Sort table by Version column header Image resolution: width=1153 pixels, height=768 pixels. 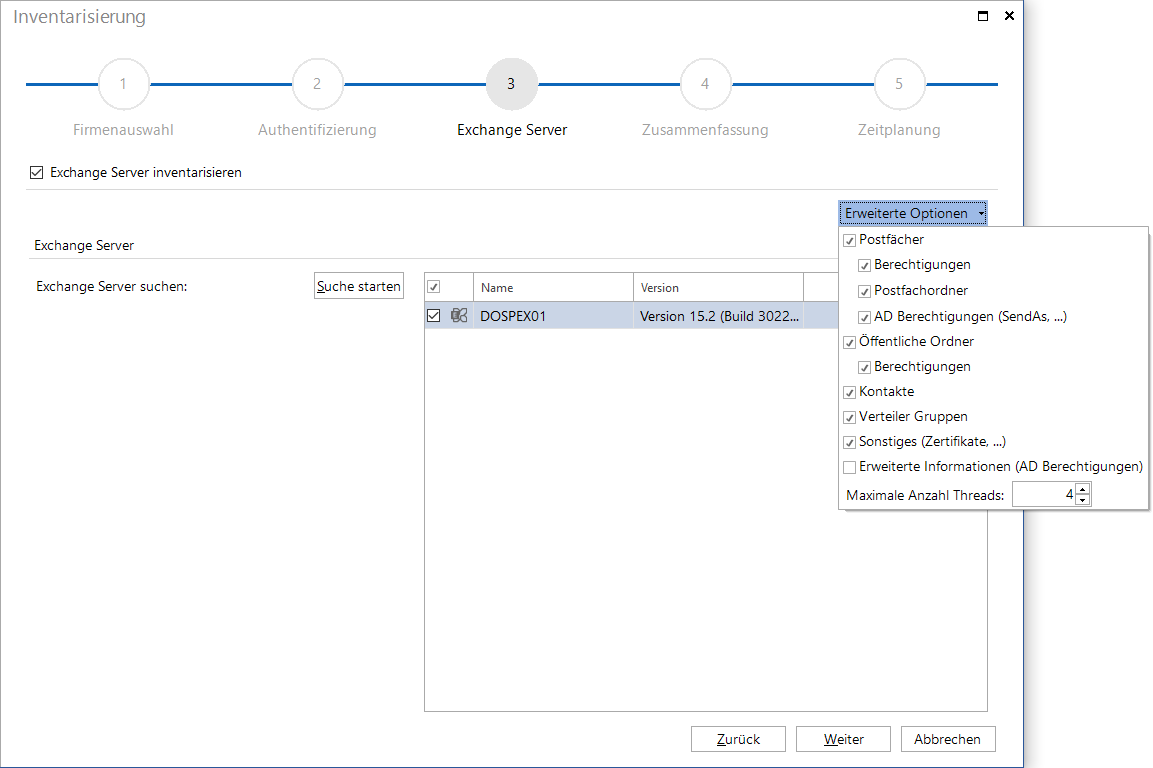[718, 288]
